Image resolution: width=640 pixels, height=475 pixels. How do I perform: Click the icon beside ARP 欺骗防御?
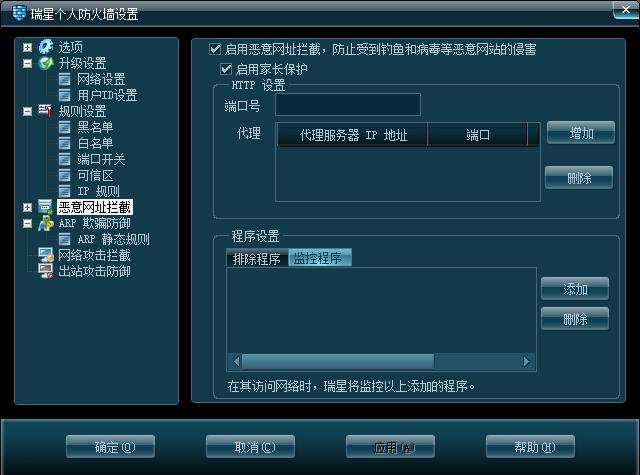46,223
